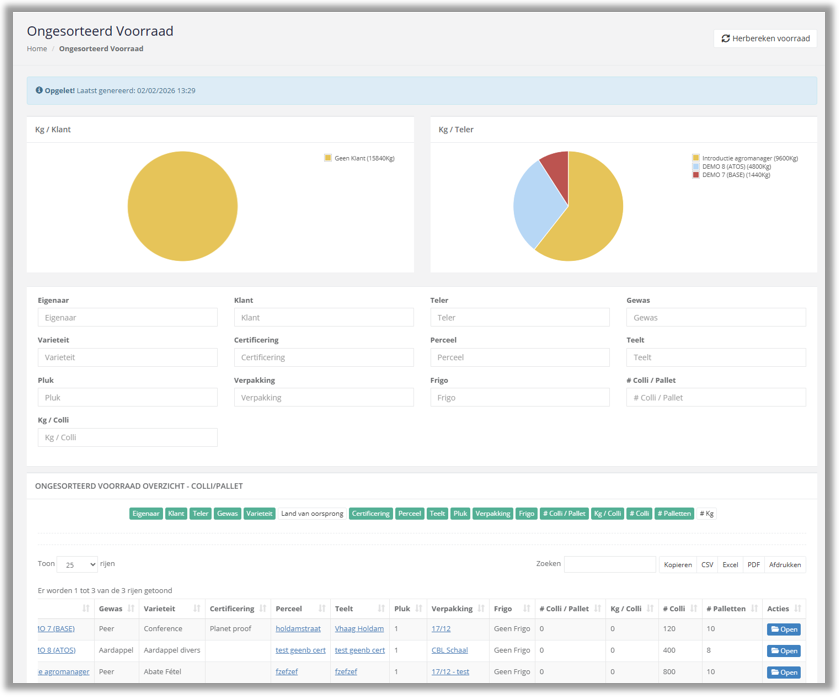
Task: Sort by Frigo column sort icon
Action: (x=527, y=609)
